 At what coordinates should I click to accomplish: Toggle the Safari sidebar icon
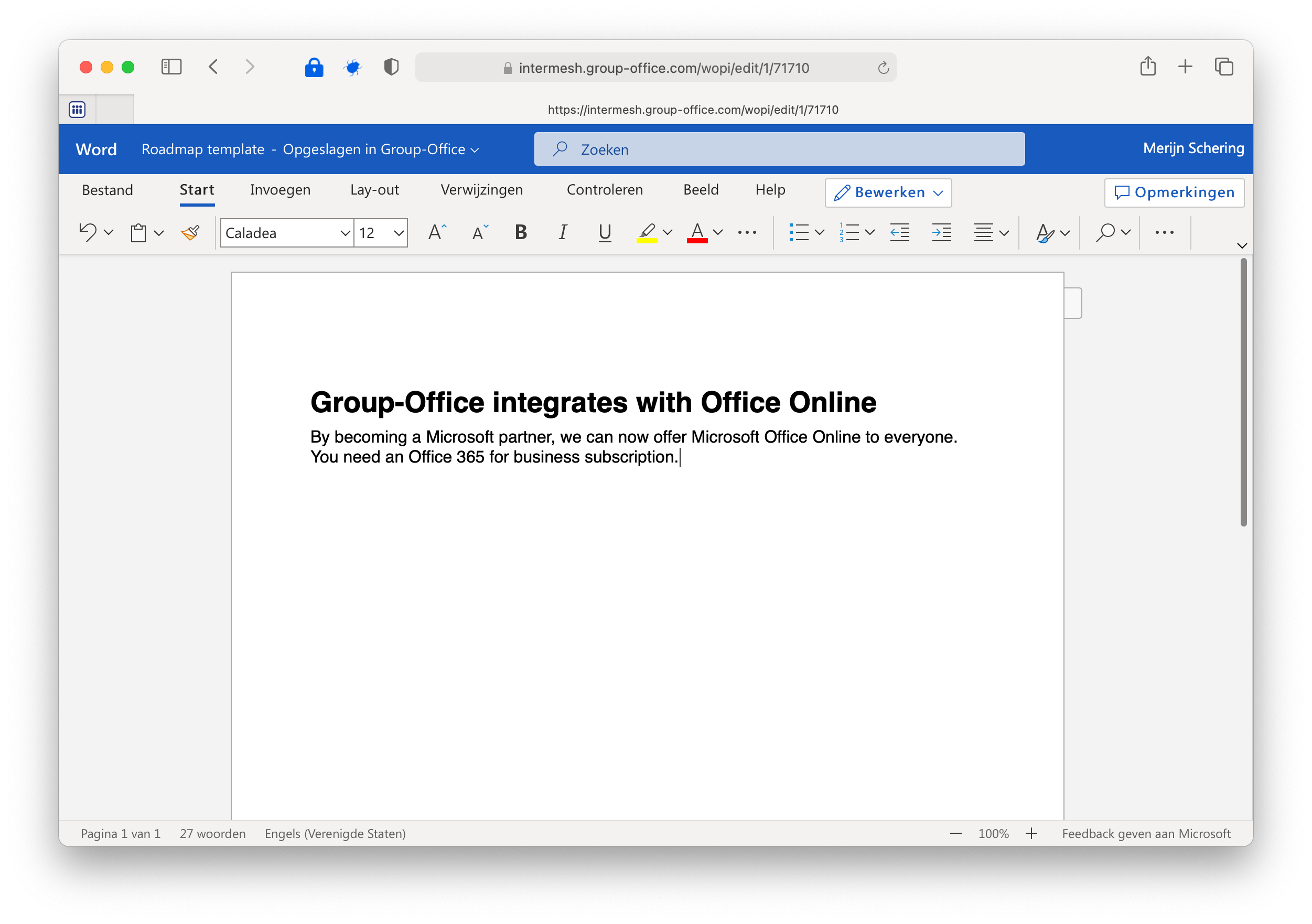171,67
